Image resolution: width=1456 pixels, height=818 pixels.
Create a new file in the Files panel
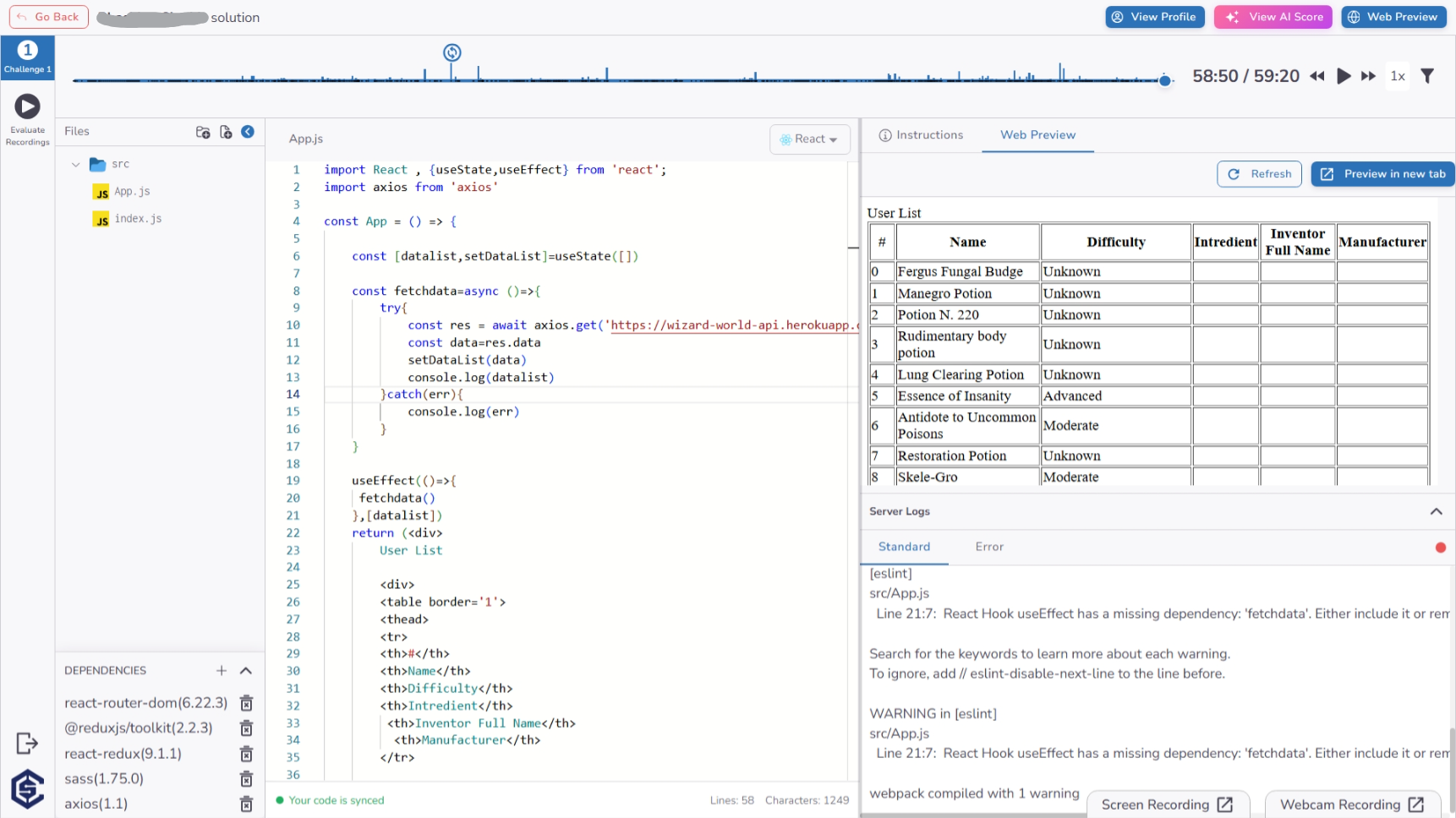[226, 132]
